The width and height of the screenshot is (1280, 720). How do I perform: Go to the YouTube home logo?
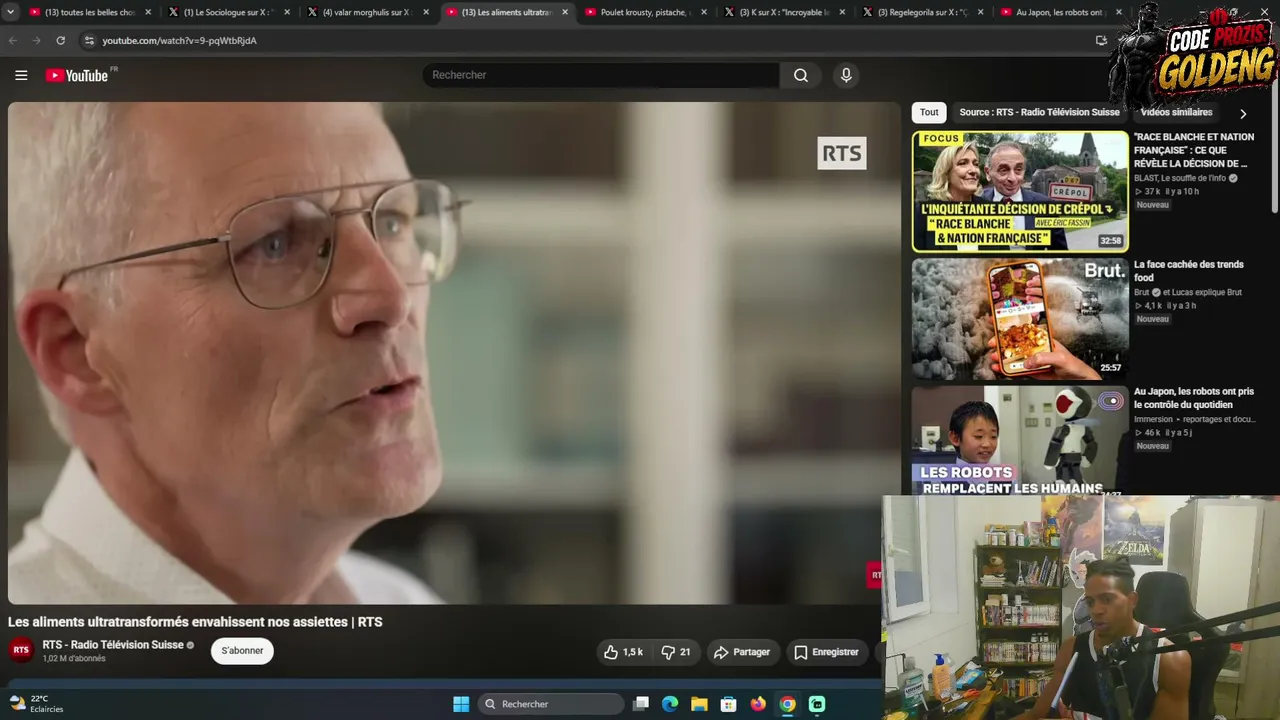pyautogui.click(x=77, y=75)
